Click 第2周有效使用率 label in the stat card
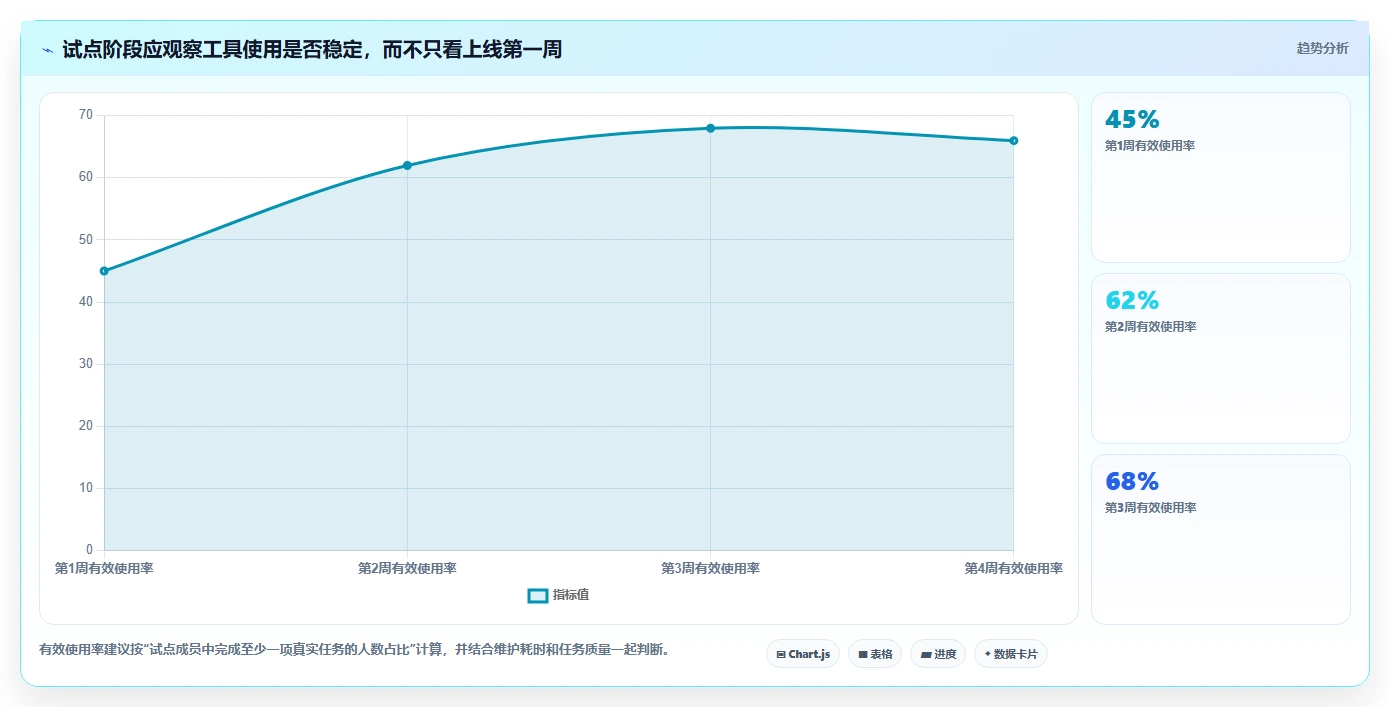The height and width of the screenshot is (707, 1390). coord(1150,327)
